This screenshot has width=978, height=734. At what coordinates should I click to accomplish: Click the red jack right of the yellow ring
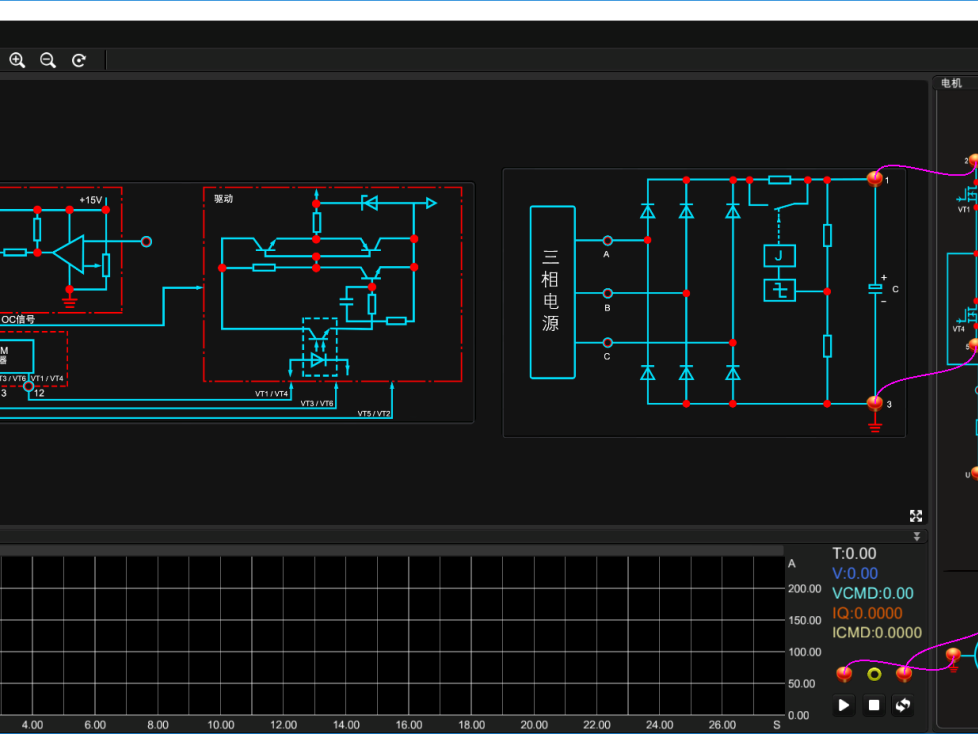point(904,673)
